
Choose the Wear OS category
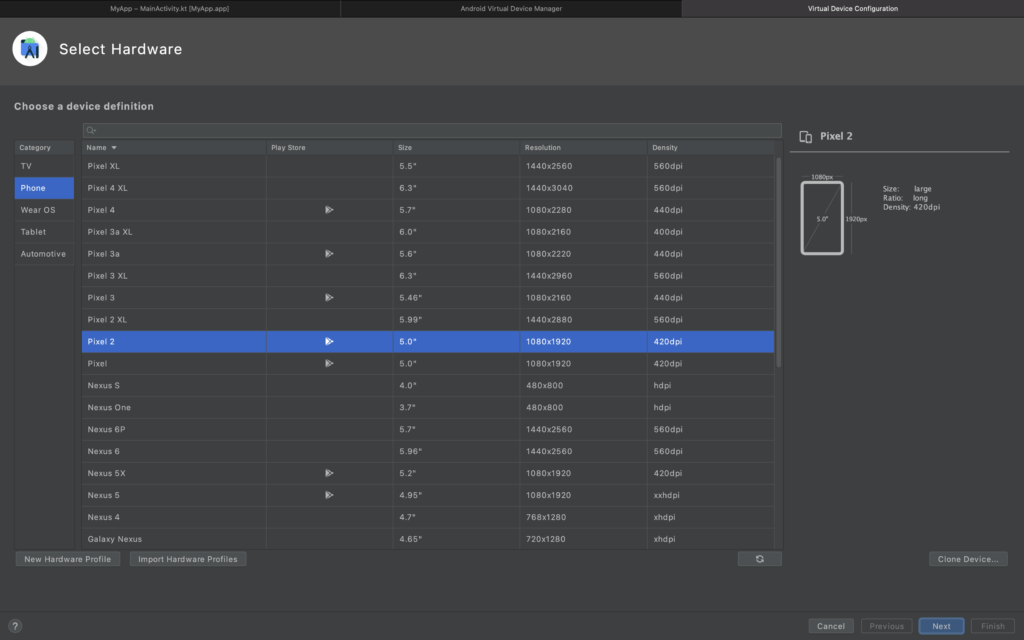(x=44, y=210)
